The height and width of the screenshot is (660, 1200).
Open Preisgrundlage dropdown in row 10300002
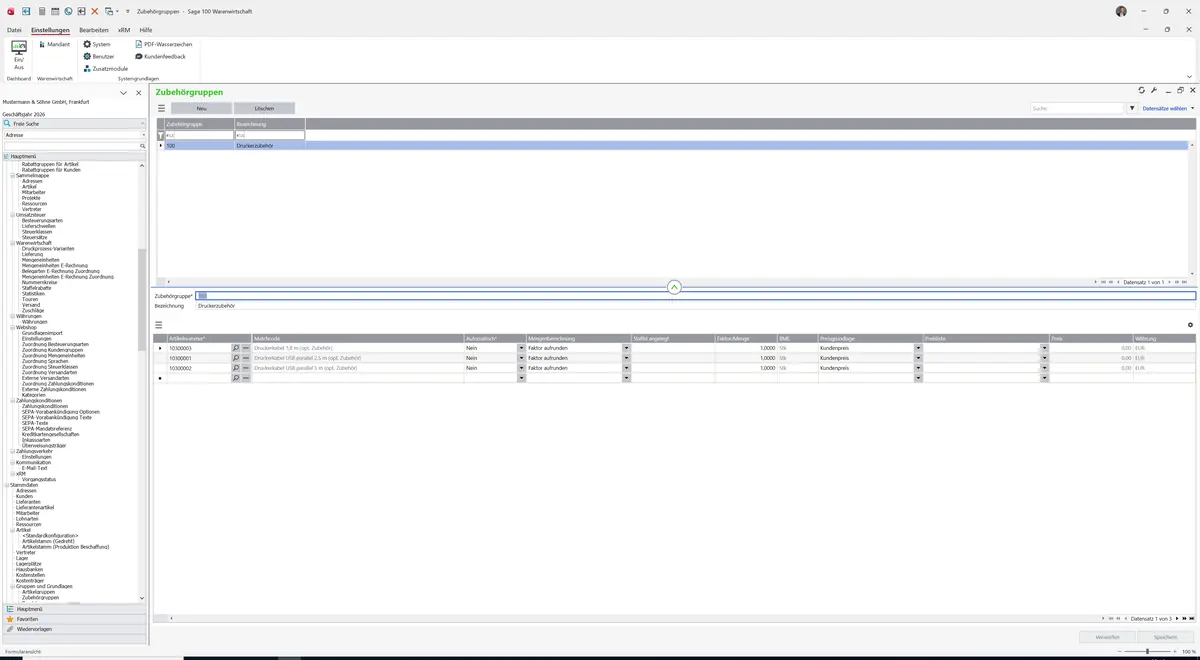(918, 368)
